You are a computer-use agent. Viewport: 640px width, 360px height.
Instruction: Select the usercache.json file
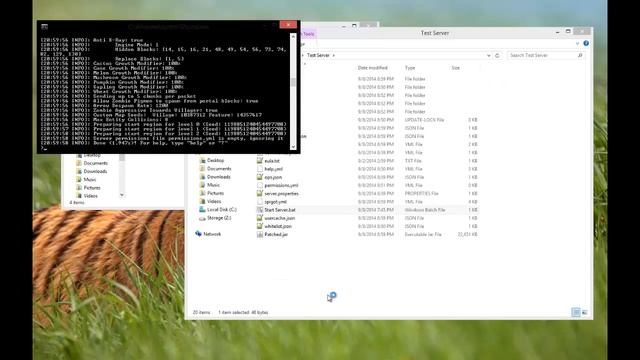tap(279, 218)
